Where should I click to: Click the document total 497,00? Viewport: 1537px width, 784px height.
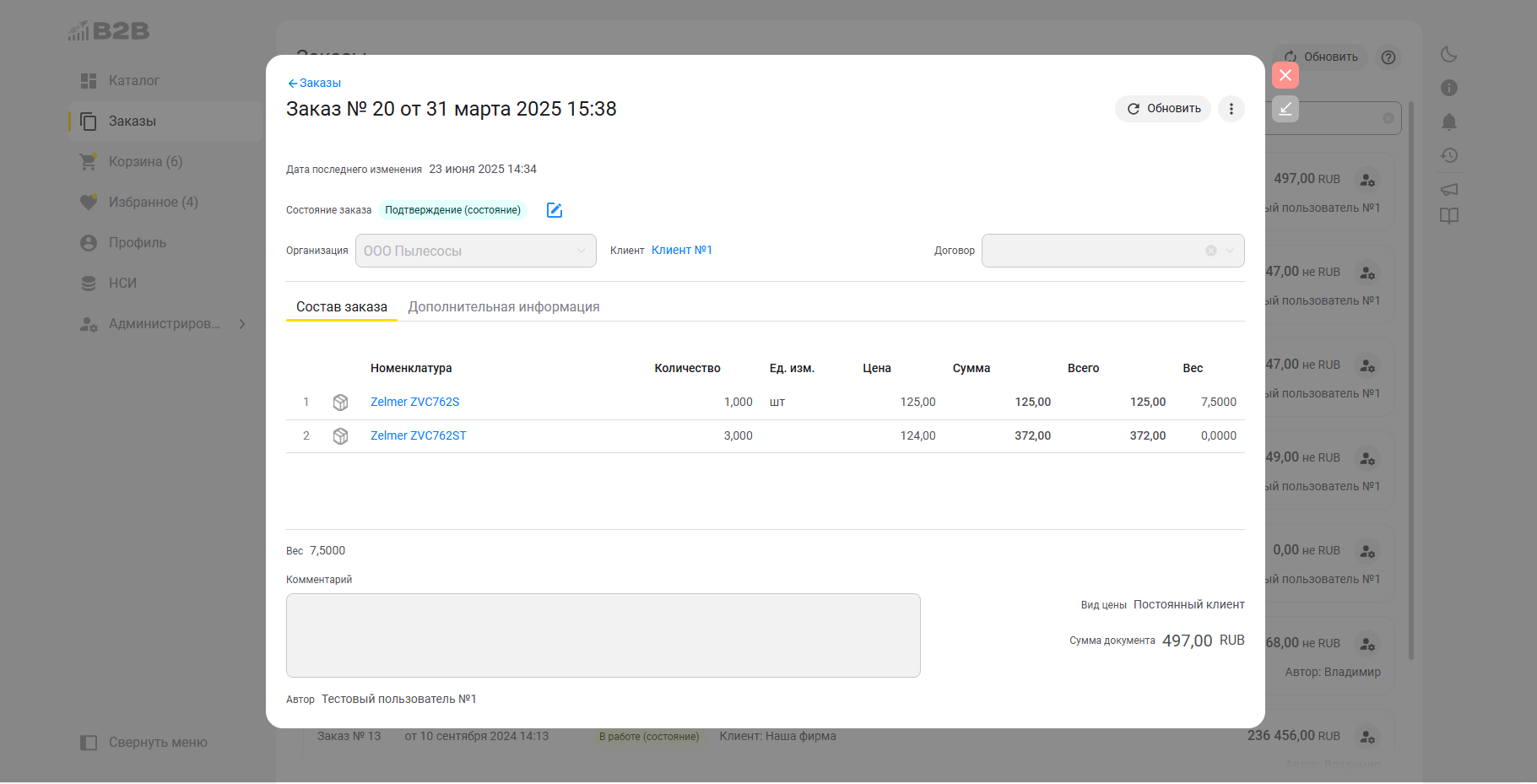[1187, 641]
